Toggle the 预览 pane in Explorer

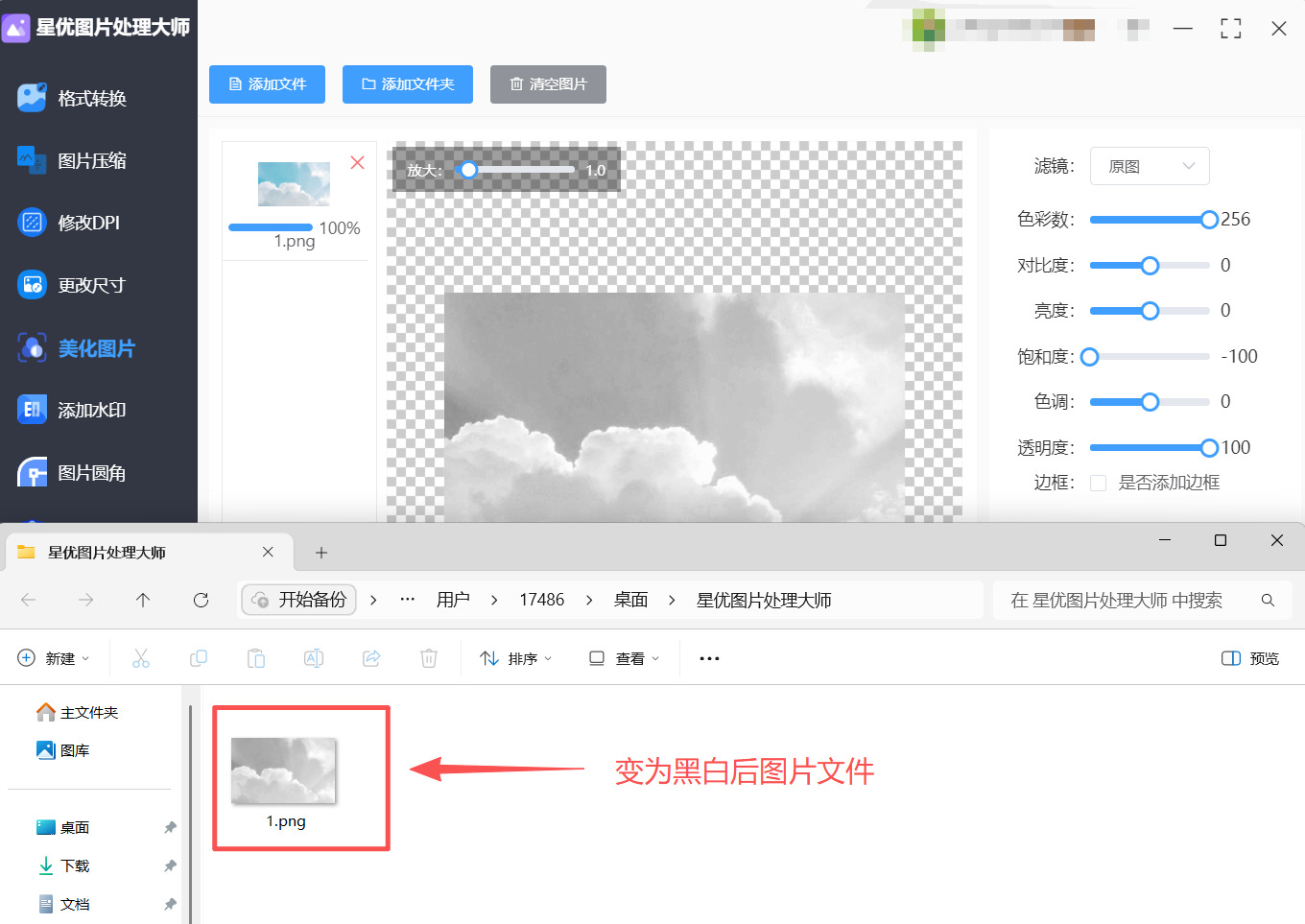pyautogui.click(x=1249, y=658)
